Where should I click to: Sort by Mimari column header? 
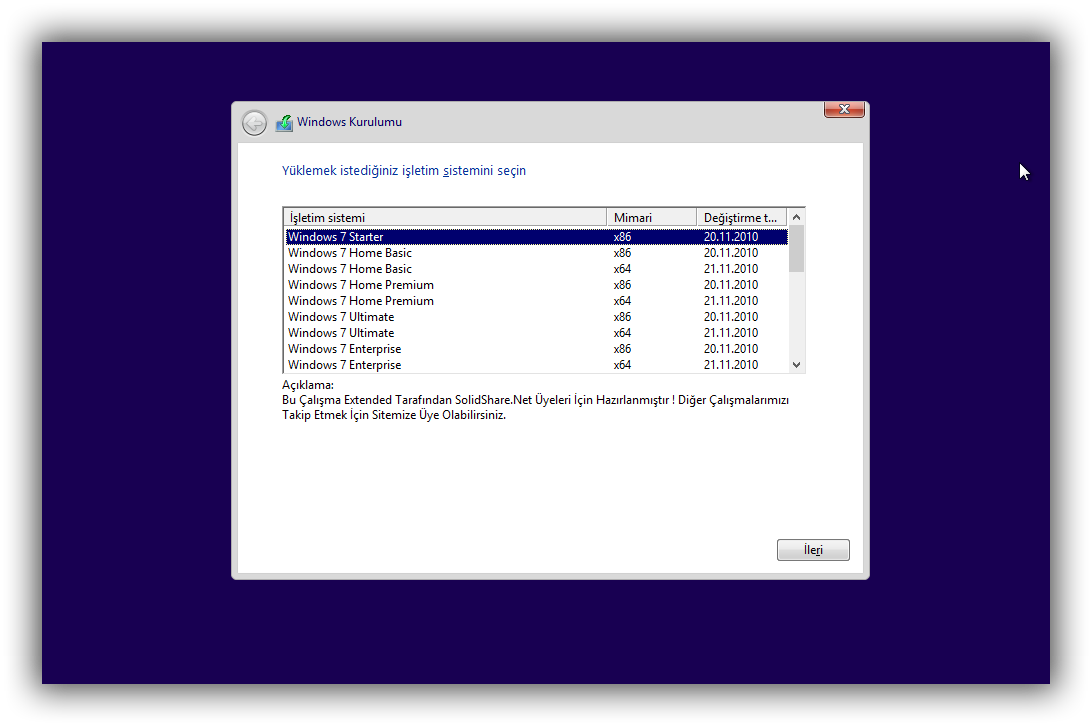tap(651, 217)
